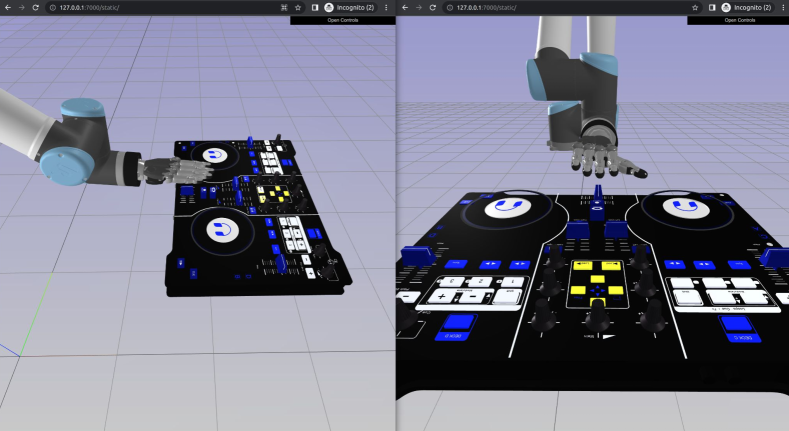
Task: Open the side panel in the right window
Action: [x=712, y=8]
